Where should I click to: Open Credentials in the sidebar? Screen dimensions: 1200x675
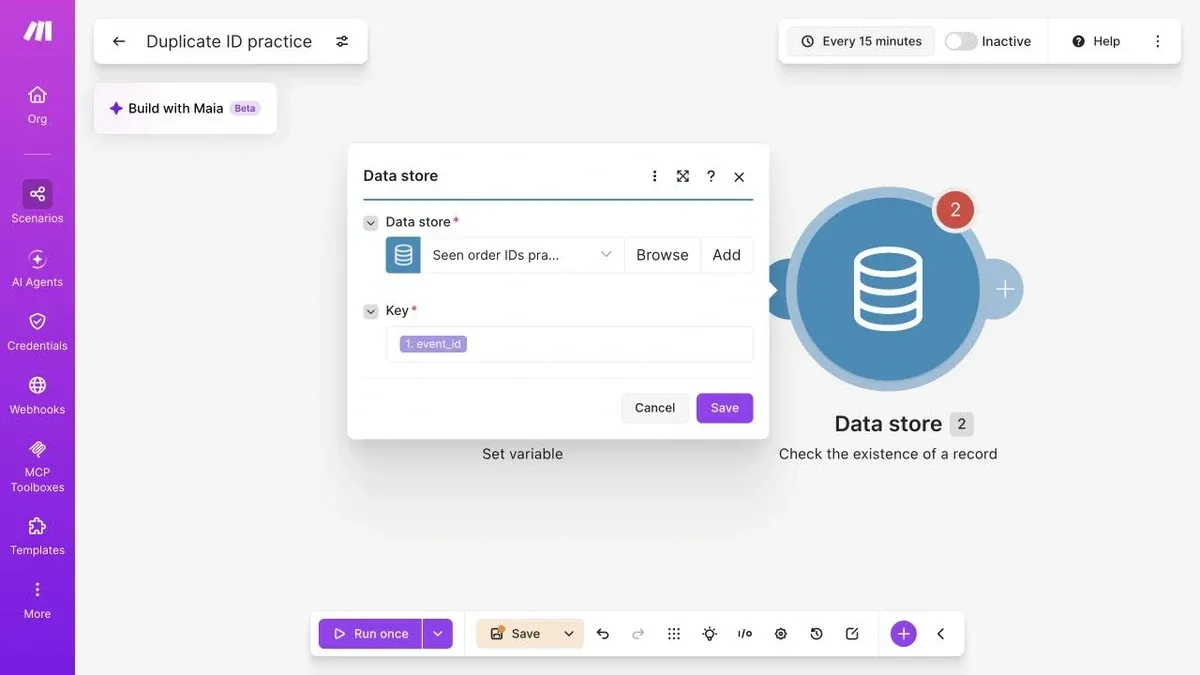[x=37, y=332]
